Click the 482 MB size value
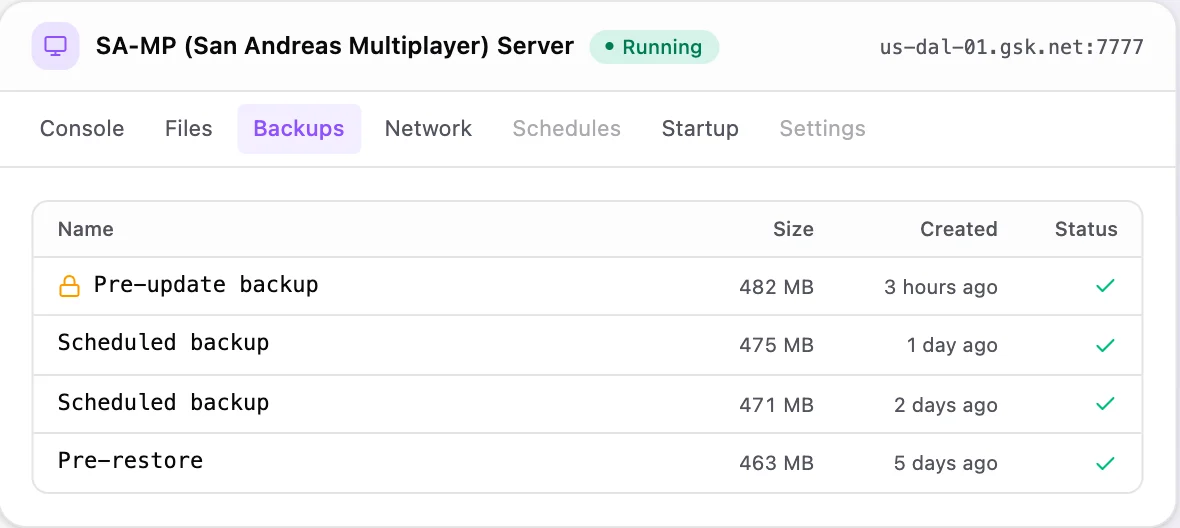This screenshot has width=1180, height=528. point(776,287)
